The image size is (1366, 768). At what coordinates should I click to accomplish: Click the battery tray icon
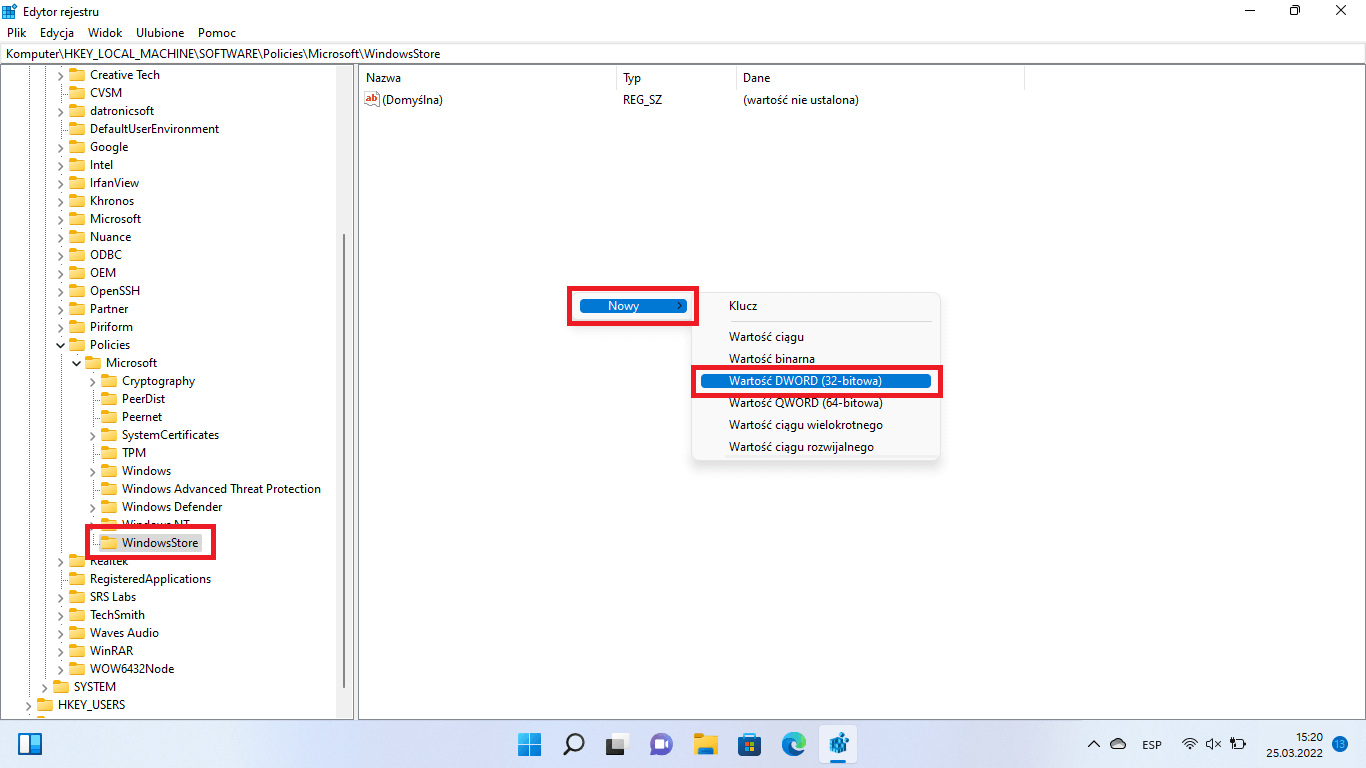tap(1238, 744)
